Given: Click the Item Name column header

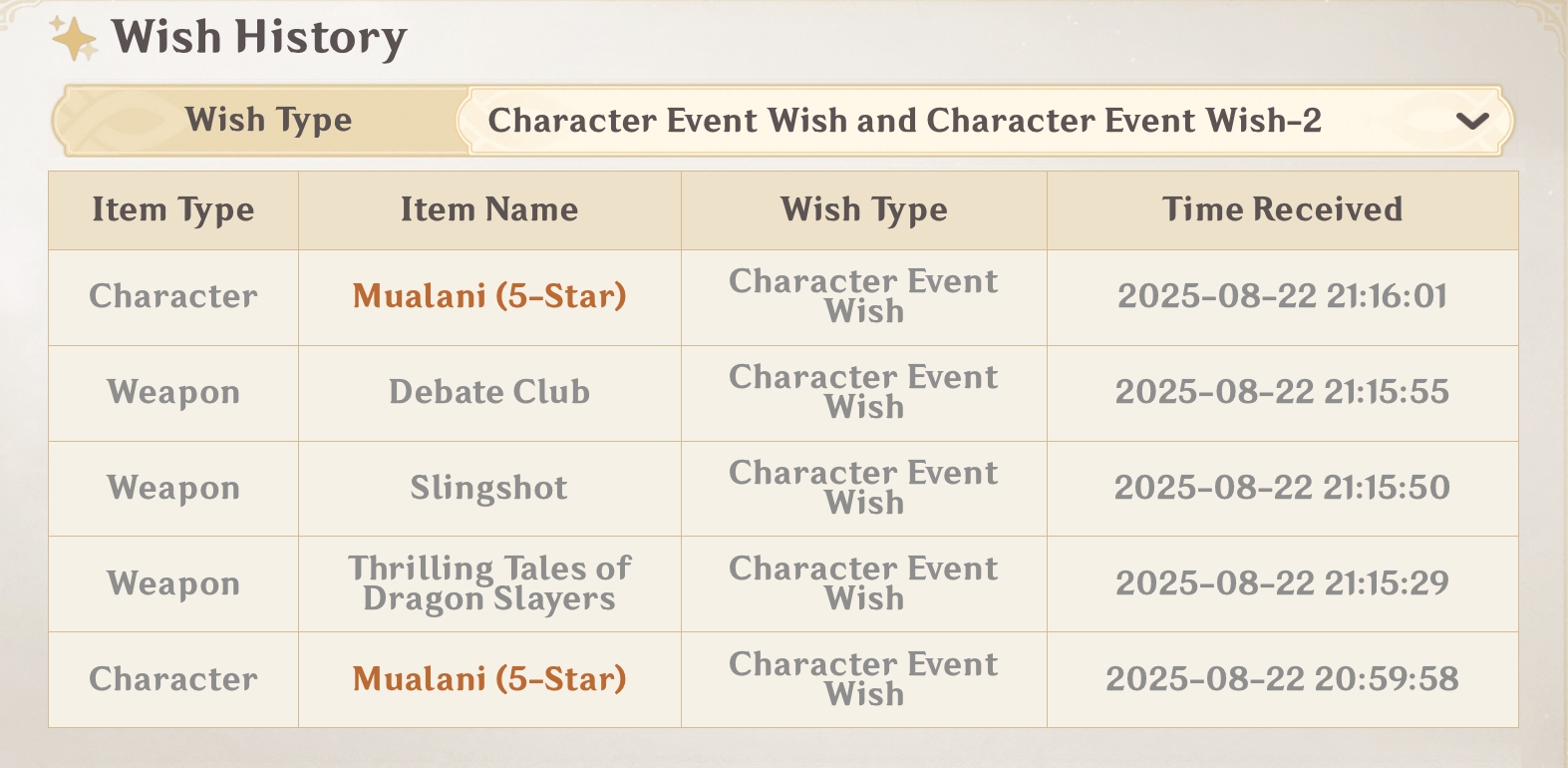Looking at the screenshot, I should pyautogui.click(x=489, y=209).
